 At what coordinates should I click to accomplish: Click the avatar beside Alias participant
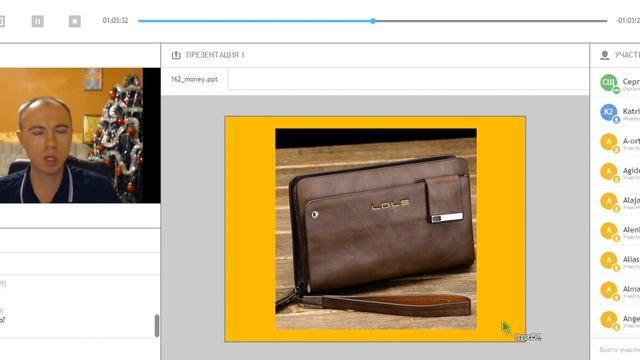coord(609,260)
